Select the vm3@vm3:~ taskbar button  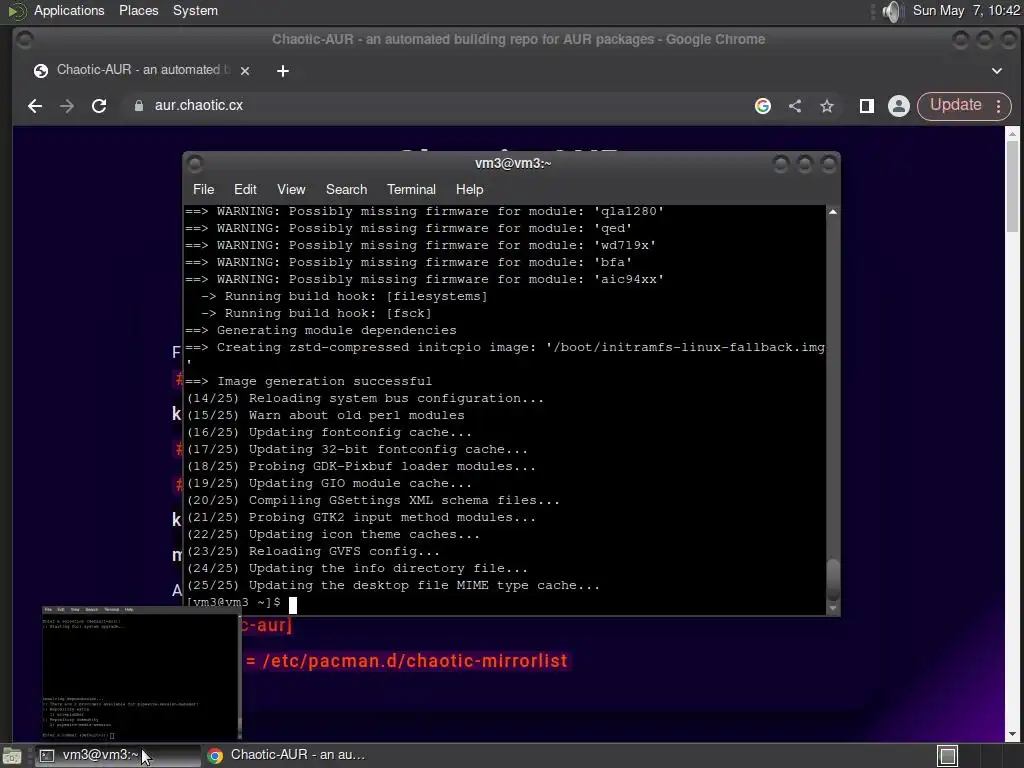(x=116, y=755)
